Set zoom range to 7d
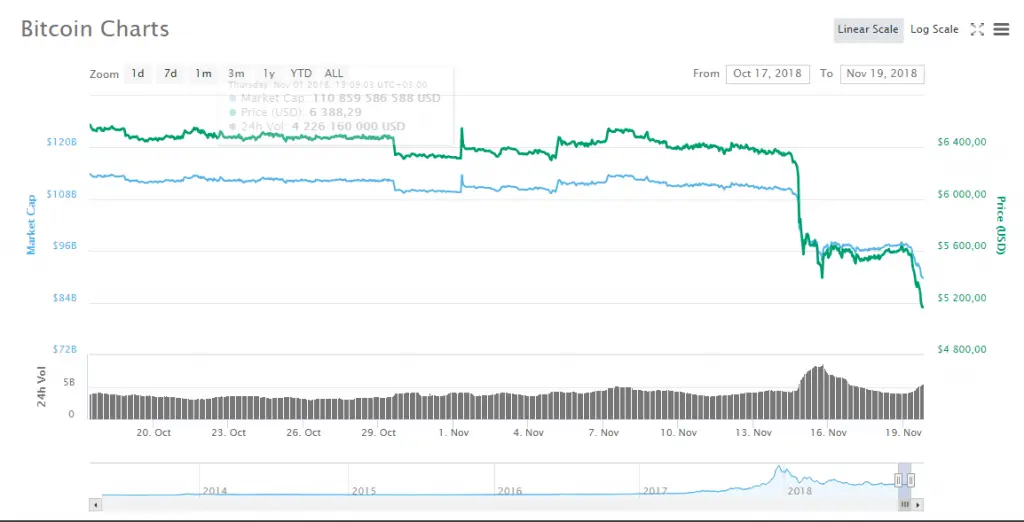 [x=170, y=74]
